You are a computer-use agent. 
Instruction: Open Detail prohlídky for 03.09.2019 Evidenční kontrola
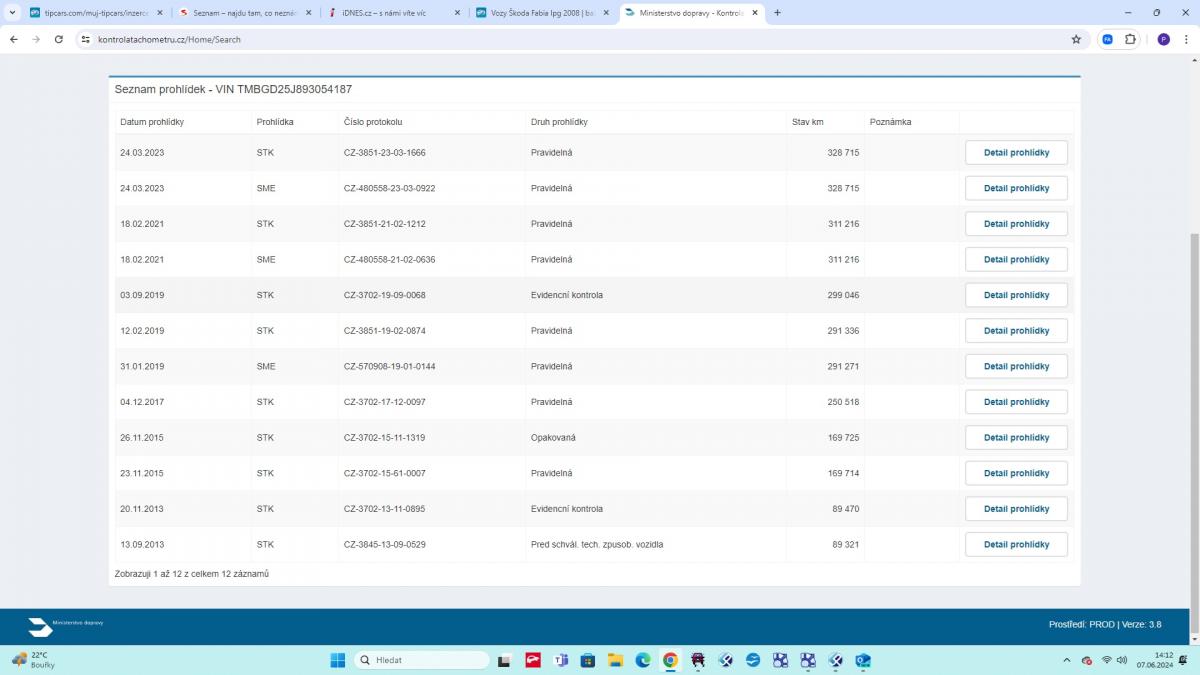click(x=1015, y=296)
